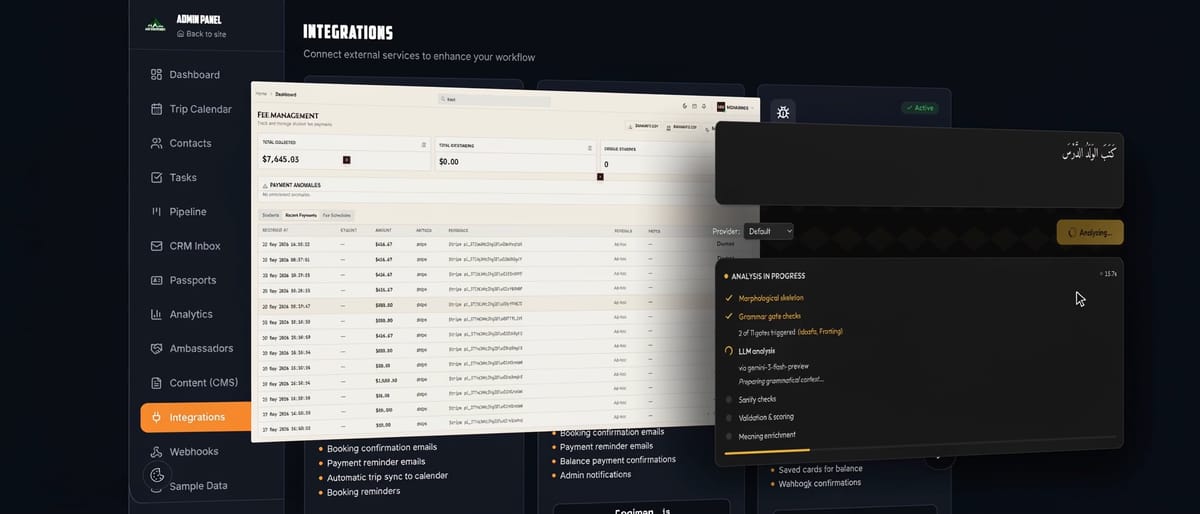
Task: Click the Dashboard grid icon
Action: click(x=156, y=74)
